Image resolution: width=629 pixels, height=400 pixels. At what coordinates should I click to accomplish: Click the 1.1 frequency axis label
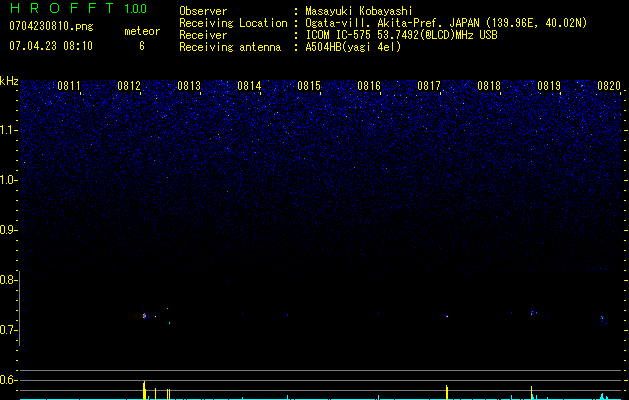[9, 130]
